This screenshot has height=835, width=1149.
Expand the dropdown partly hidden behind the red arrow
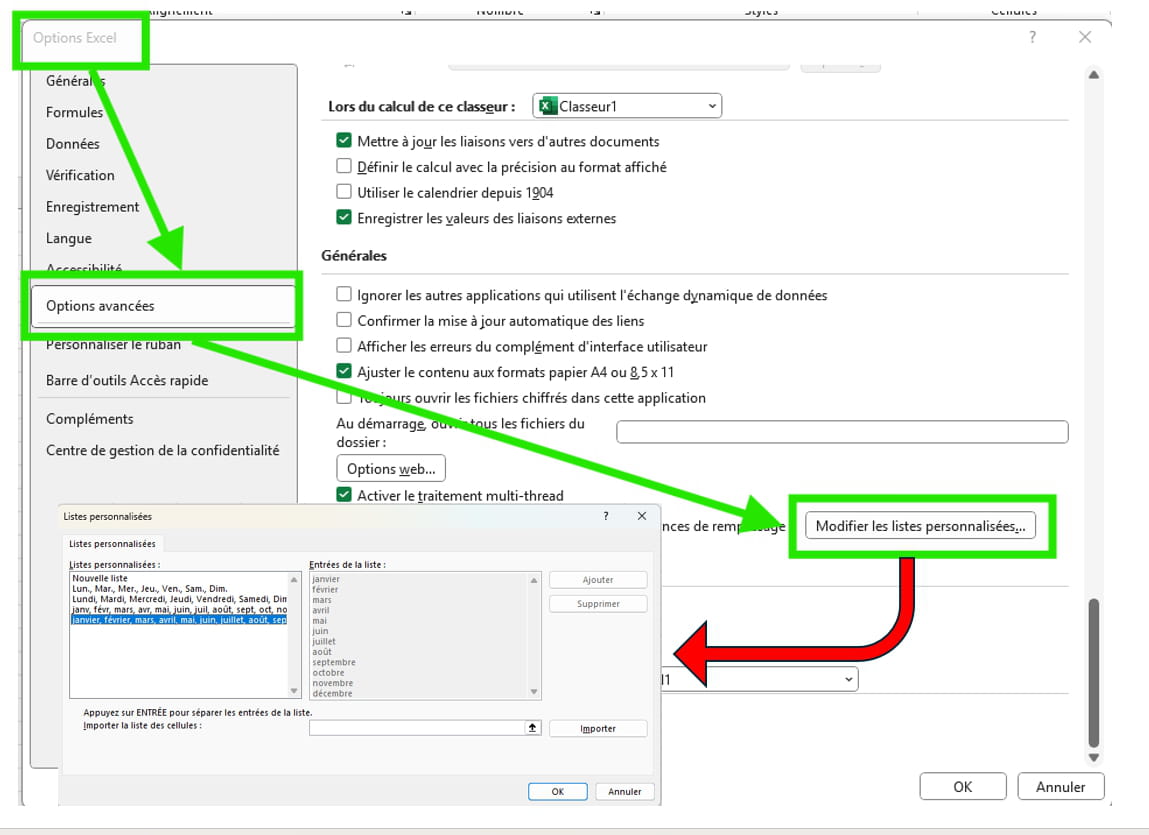(848, 679)
